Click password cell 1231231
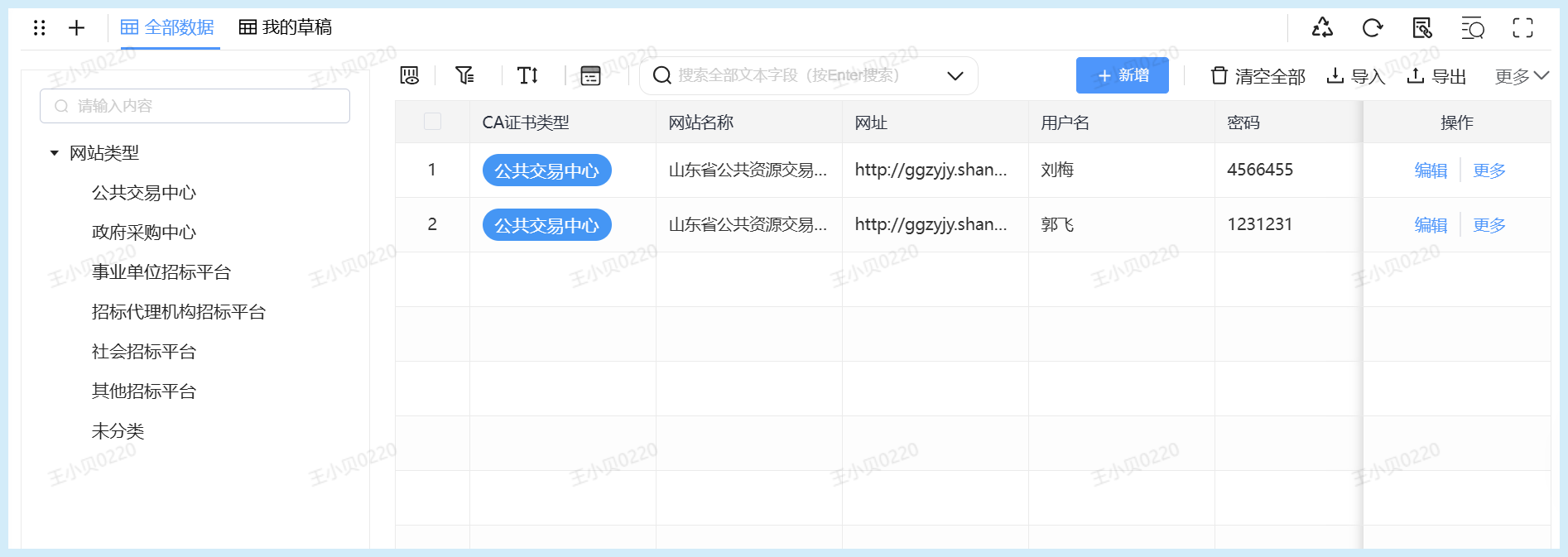Viewport: 1568px width, 557px height. pos(1288,224)
